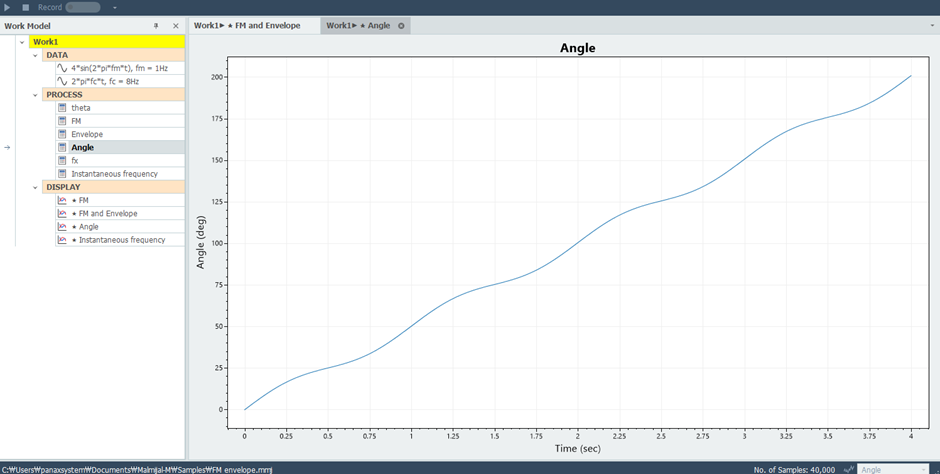This screenshot has width=940, height=474.
Task: Open ★ FM and Envelope display item
Action: point(120,213)
